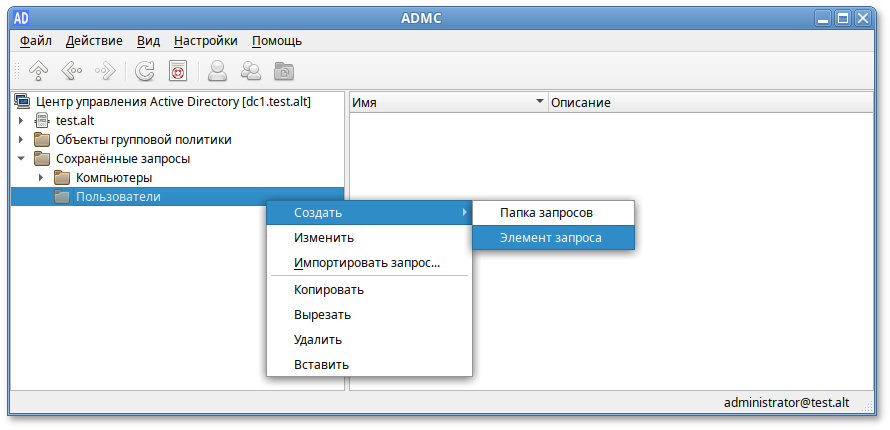Choose Изменить from the context menu
The width and height of the screenshot is (890, 430).
click(x=369, y=238)
